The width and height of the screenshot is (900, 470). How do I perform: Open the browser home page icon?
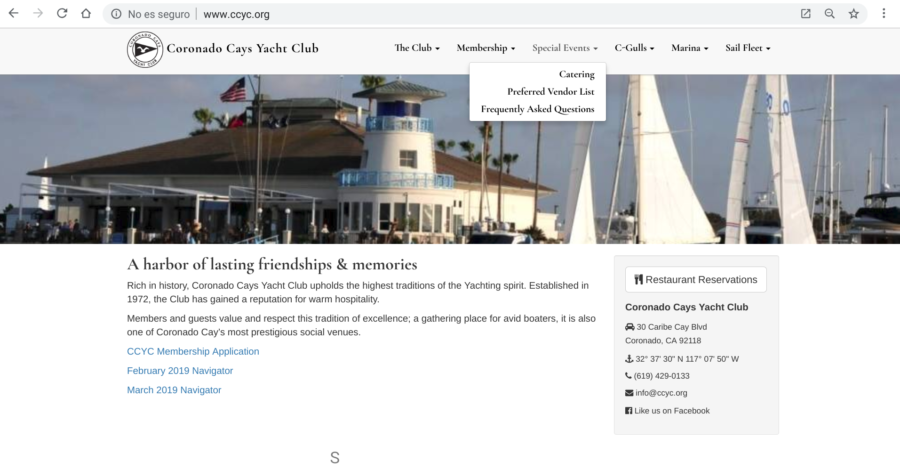(86, 13)
